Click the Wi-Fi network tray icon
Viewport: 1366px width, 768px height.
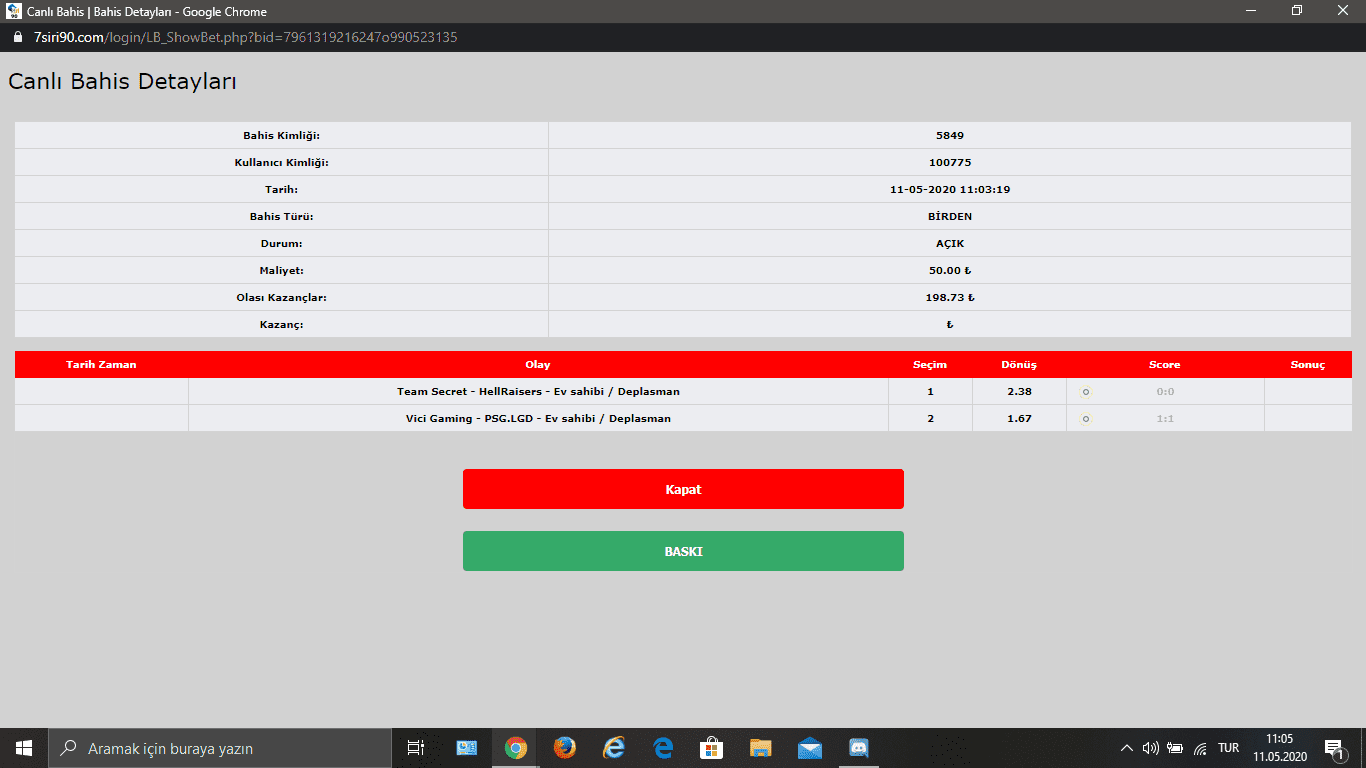pos(1200,748)
